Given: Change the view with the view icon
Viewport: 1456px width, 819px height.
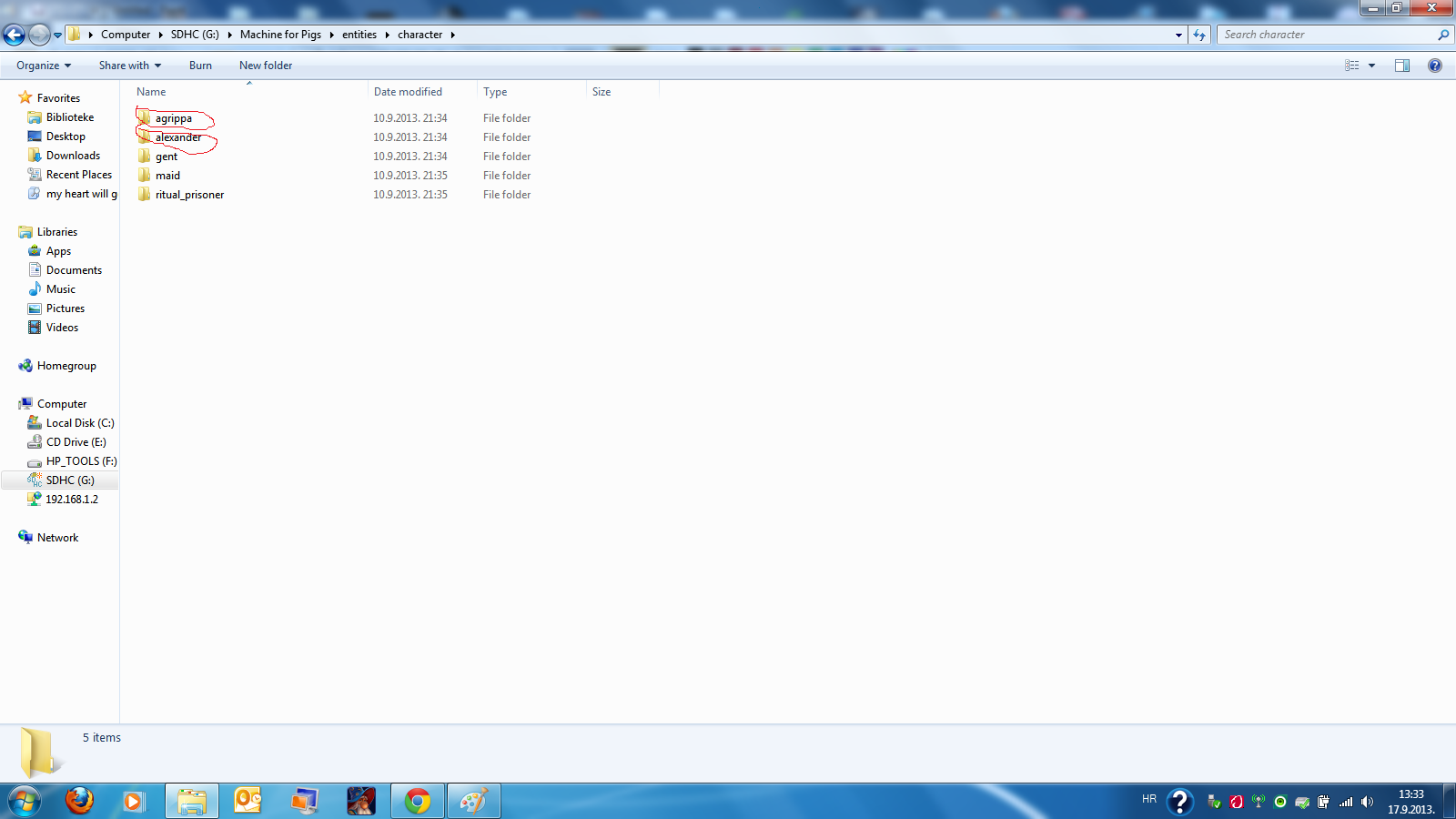Looking at the screenshot, I should [1352, 66].
